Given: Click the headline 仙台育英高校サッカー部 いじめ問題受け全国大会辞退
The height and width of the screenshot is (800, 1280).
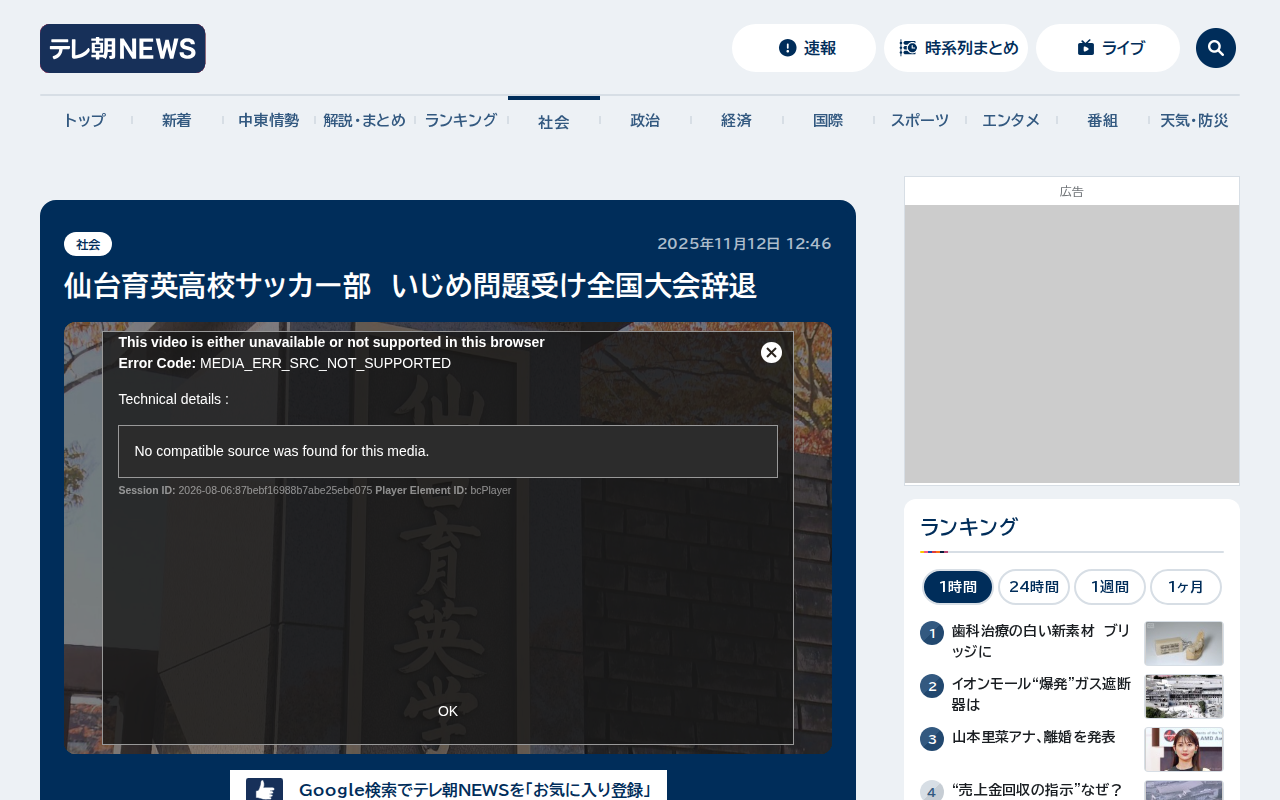Looking at the screenshot, I should (410, 287).
